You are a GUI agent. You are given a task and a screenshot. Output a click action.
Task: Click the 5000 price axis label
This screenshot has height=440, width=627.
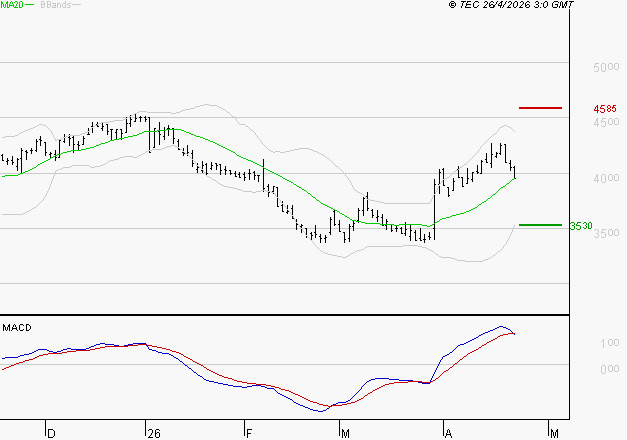[606, 67]
